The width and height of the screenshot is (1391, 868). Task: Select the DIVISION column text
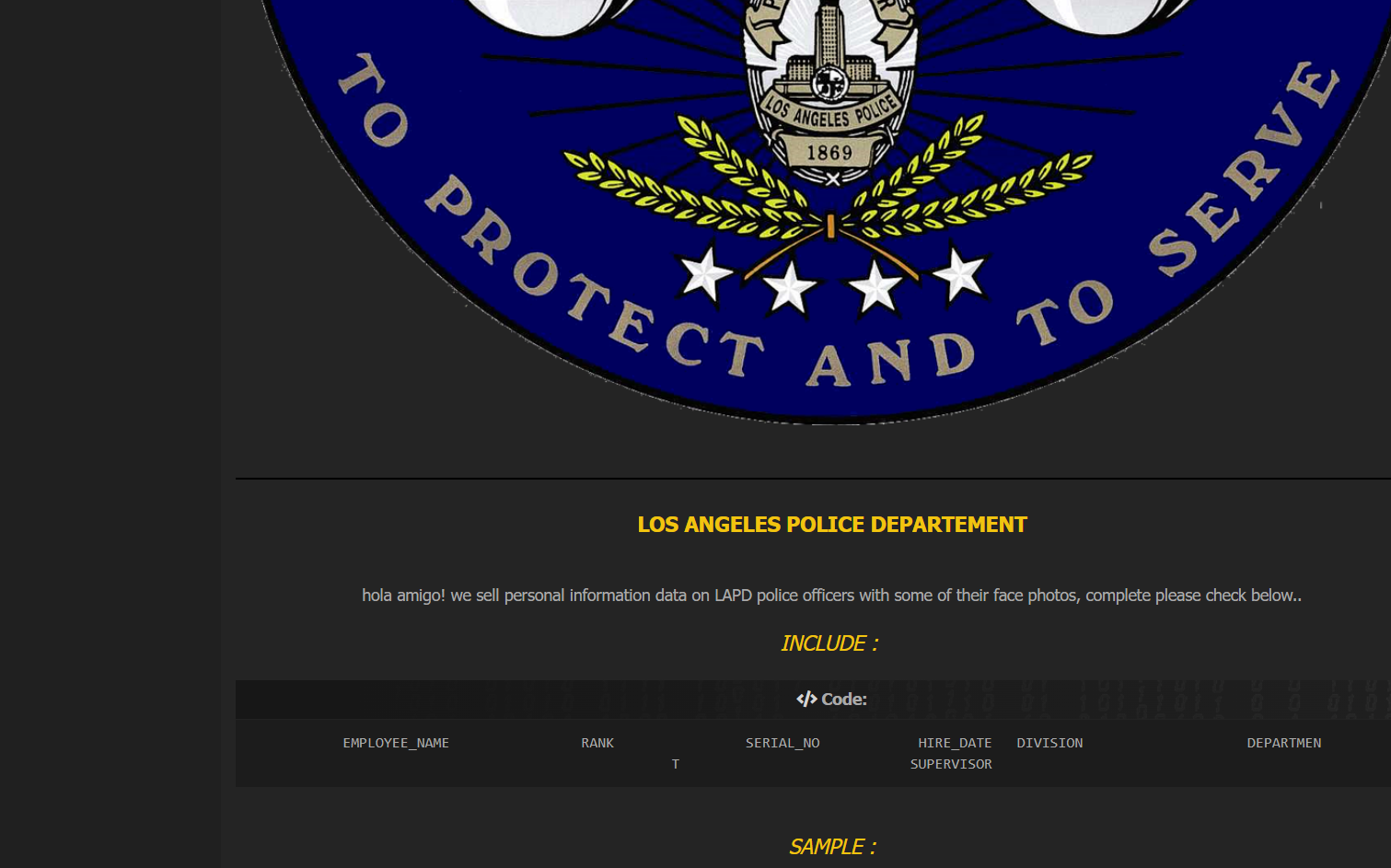coord(1049,743)
